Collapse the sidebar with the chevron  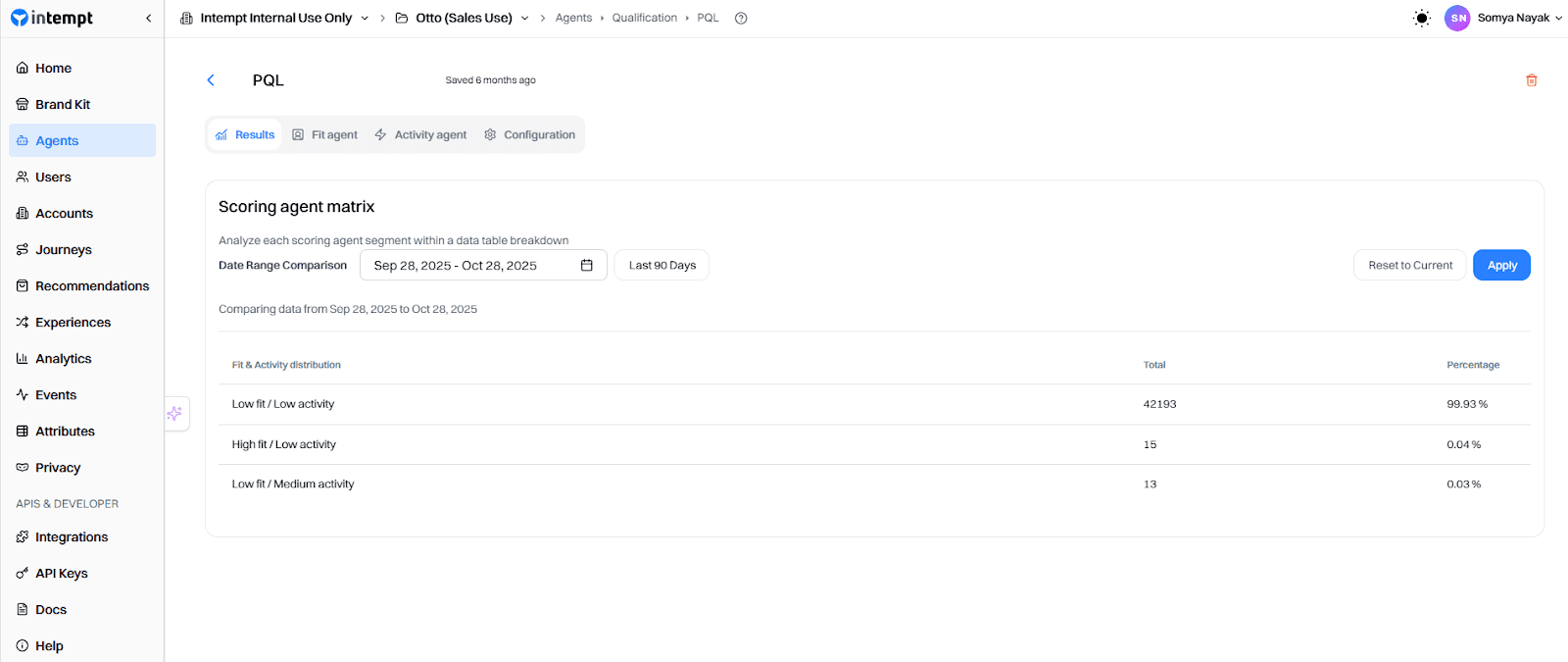[148, 18]
